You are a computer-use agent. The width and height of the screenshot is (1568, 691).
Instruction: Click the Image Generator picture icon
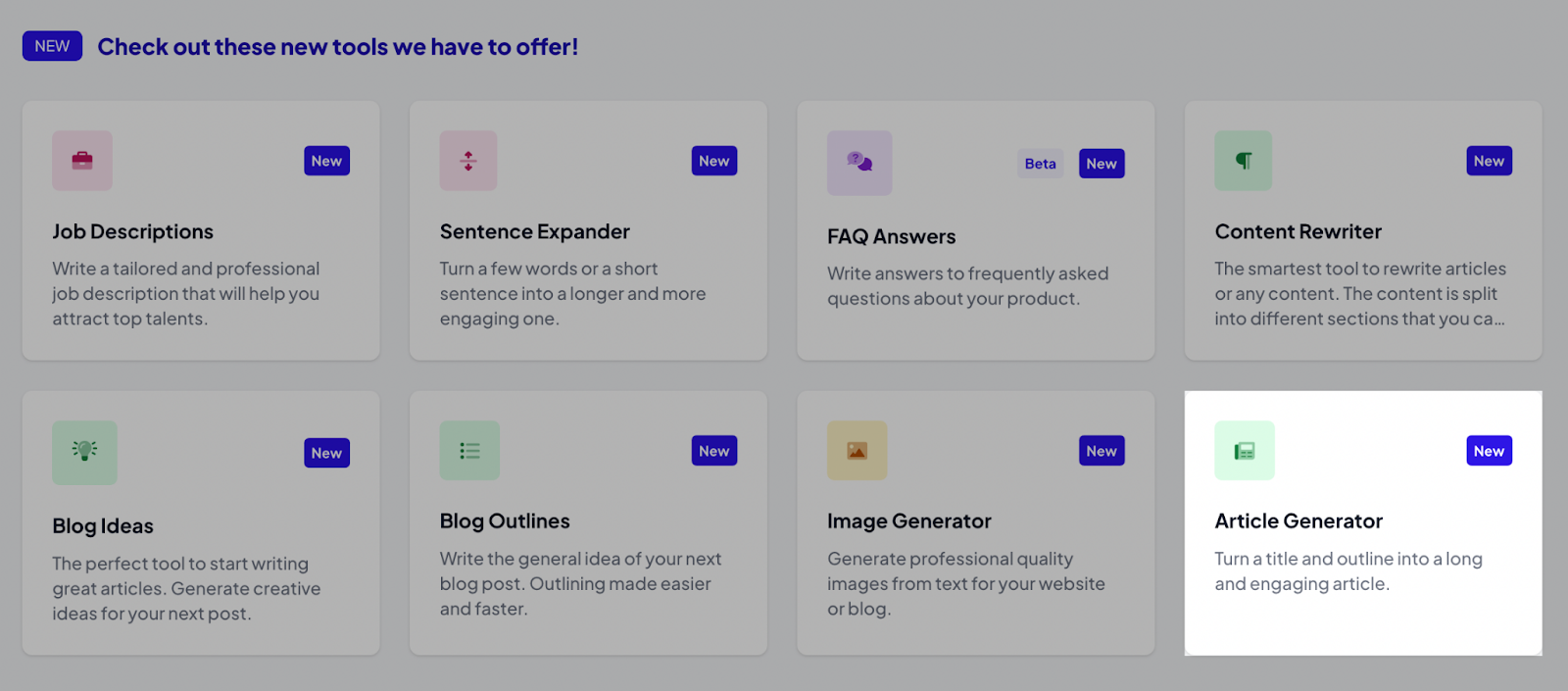click(x=857, y=451)
